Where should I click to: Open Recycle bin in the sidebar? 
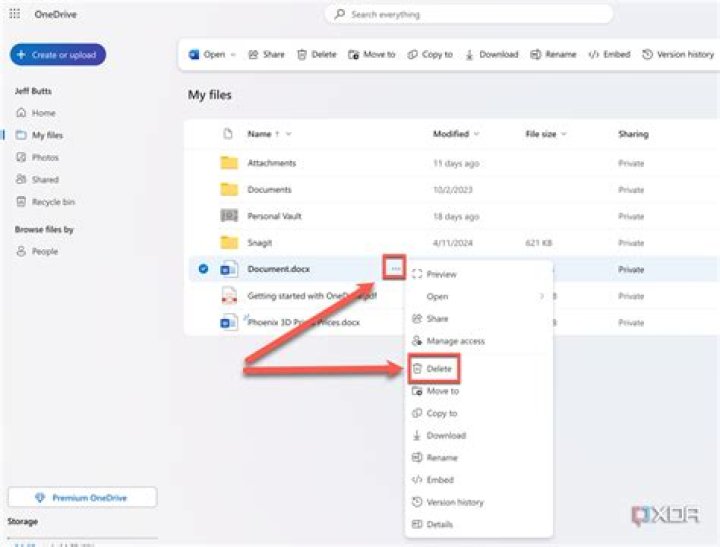point(52,202)
